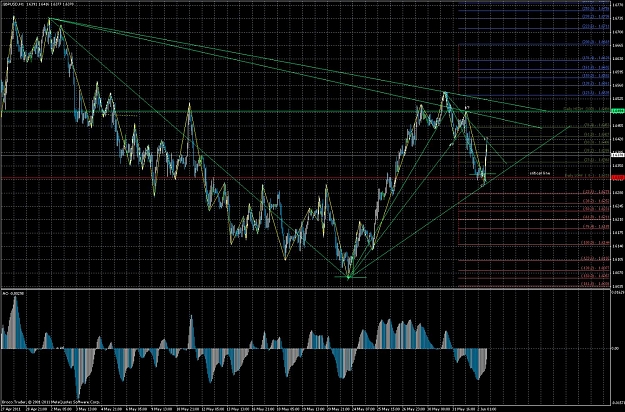
Task: Click the '24 May 07:00' time axis label
Action: [x=364, y=409]
